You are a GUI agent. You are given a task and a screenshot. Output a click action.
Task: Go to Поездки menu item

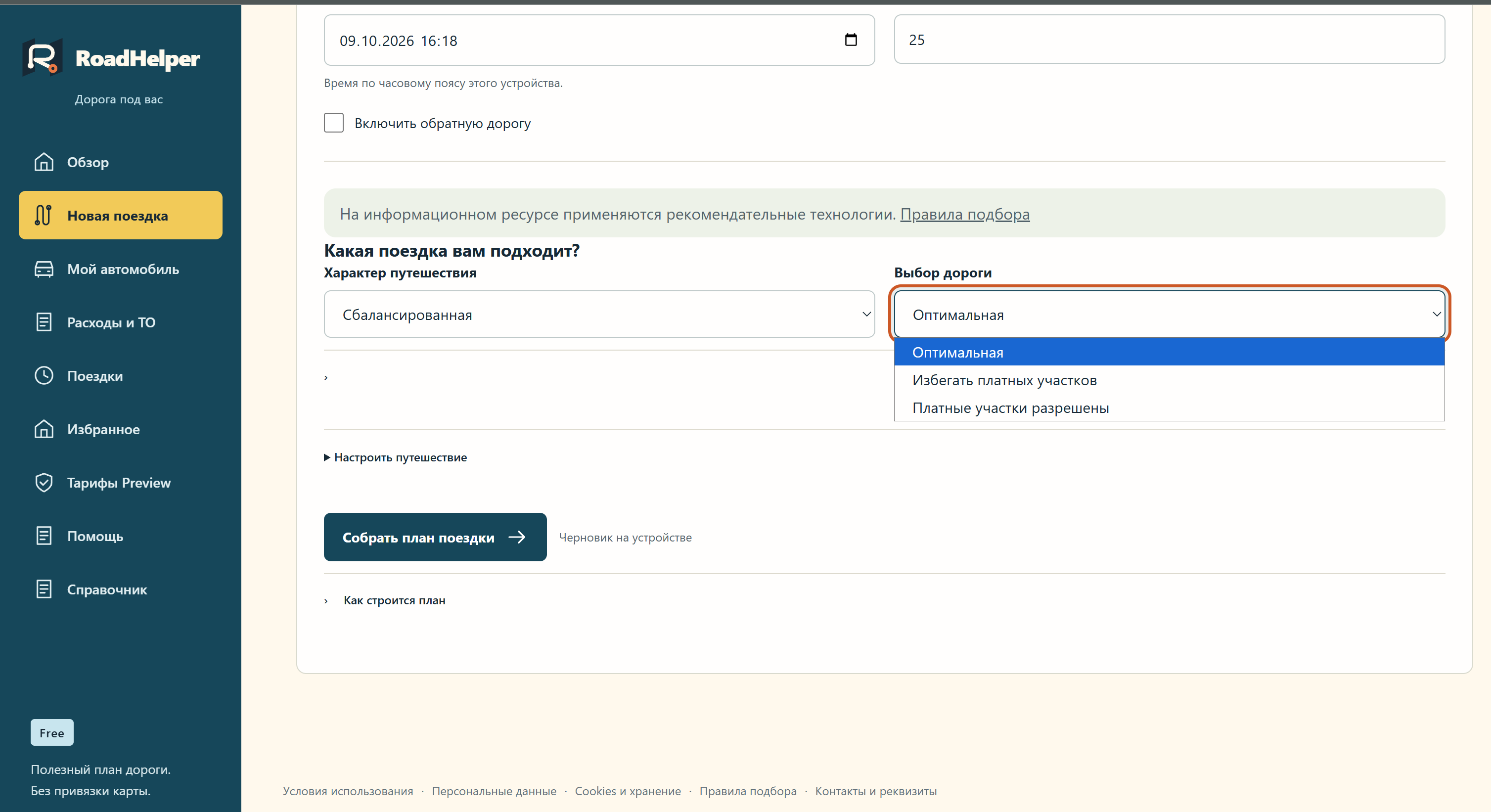pyautogui.click(x=120, y=376)
